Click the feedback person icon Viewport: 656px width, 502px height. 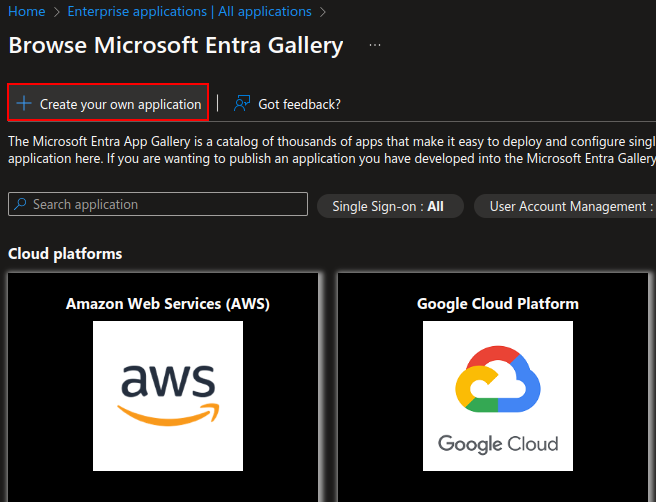pyautogui.click(x=242, y=103)
